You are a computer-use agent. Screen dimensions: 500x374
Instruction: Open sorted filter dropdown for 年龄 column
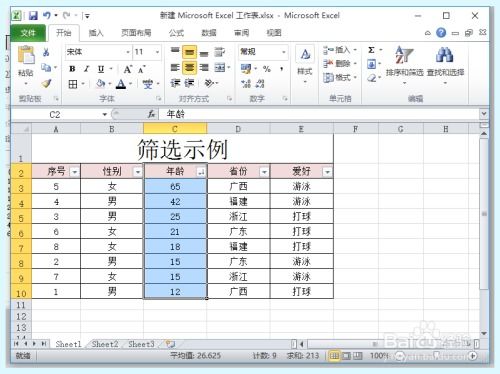201,172
